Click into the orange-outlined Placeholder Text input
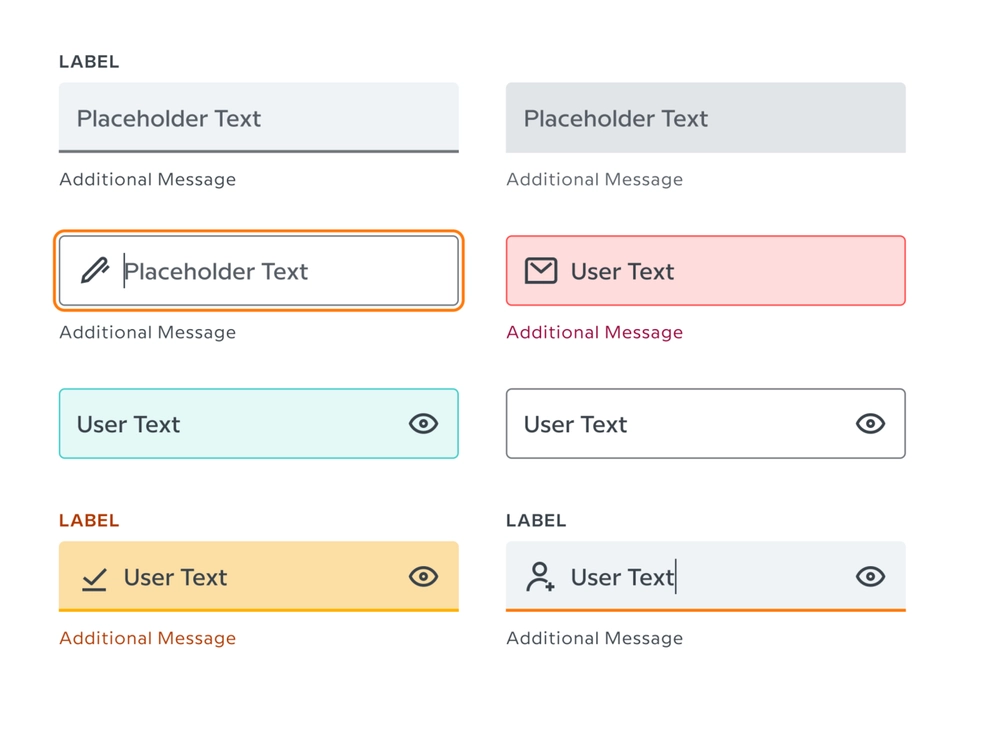Viewport: 1000px width, 750px height. (x=259, y=270)
